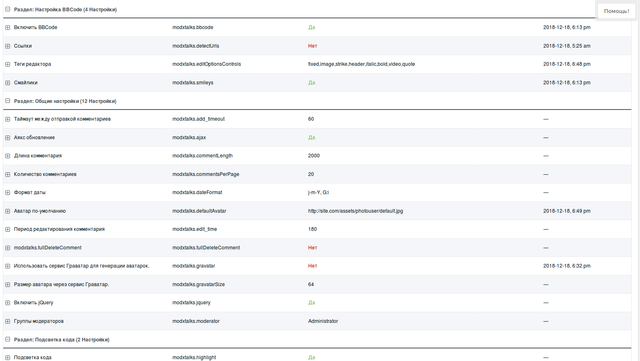Expand the Ссылки row details

click(7, 46)
